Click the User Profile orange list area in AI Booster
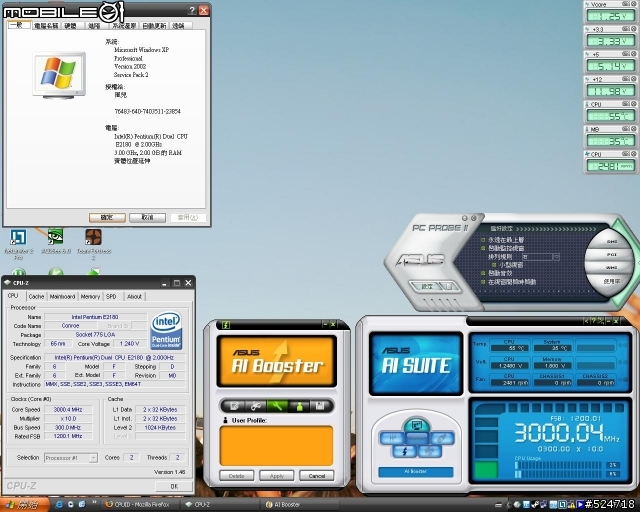Image resolution: width=640 pixels, height=512 pixels. click(276, 446)
